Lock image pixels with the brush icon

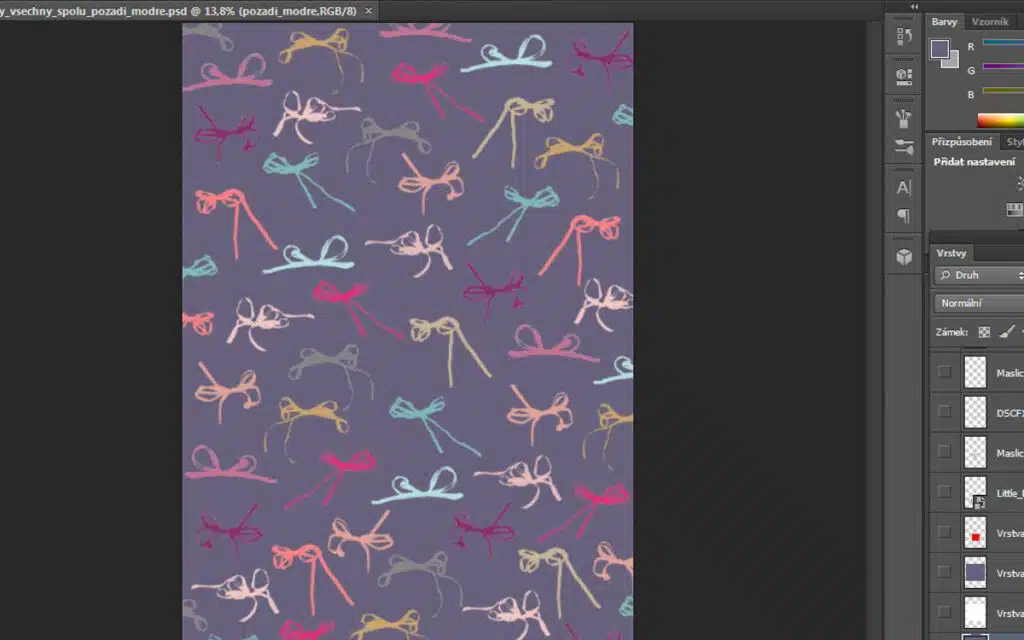pos(1006,332)
